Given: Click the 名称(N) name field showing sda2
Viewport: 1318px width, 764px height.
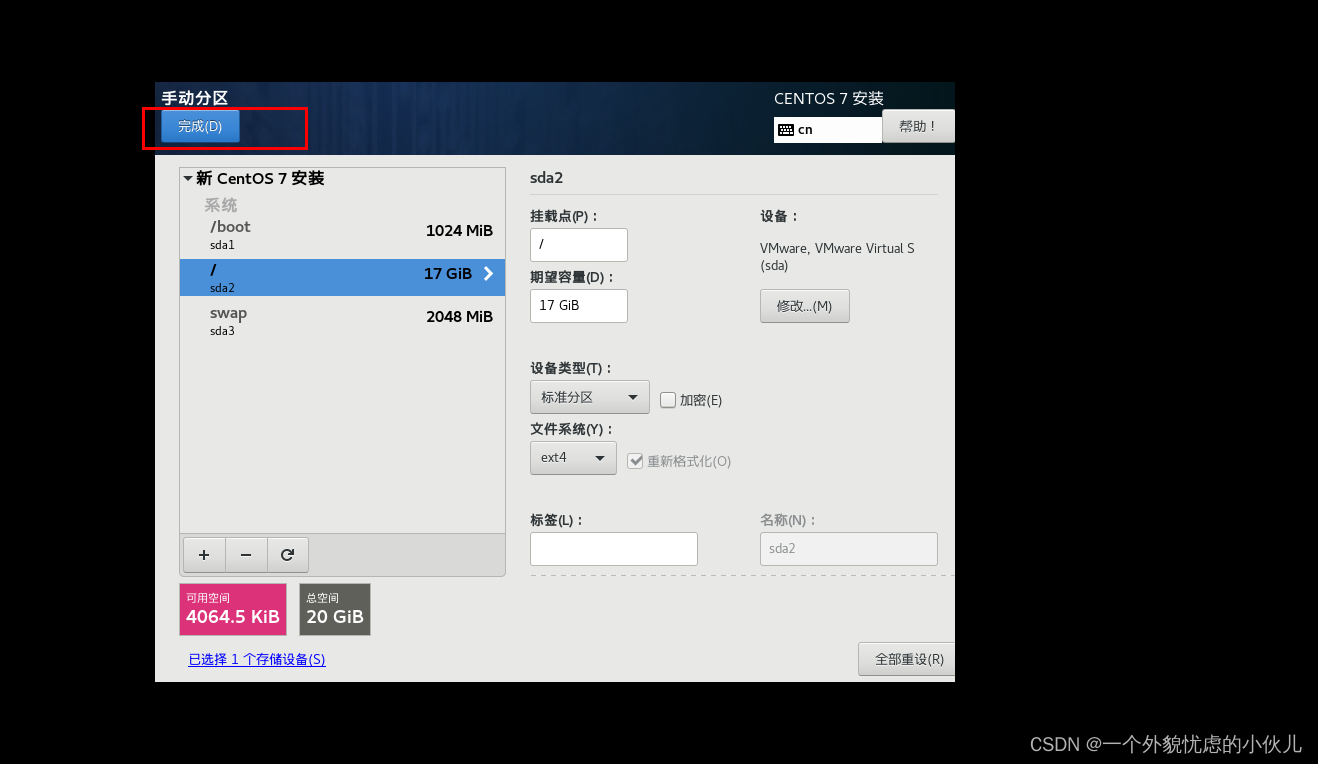Looking at the screenshot, I should click(x=849, y=549).
